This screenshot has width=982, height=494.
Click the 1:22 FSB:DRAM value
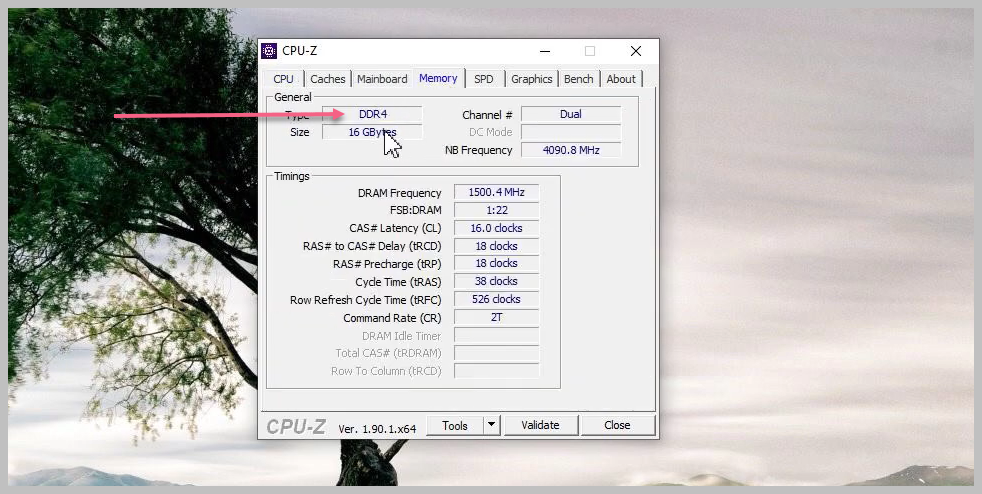click(497, 210)
